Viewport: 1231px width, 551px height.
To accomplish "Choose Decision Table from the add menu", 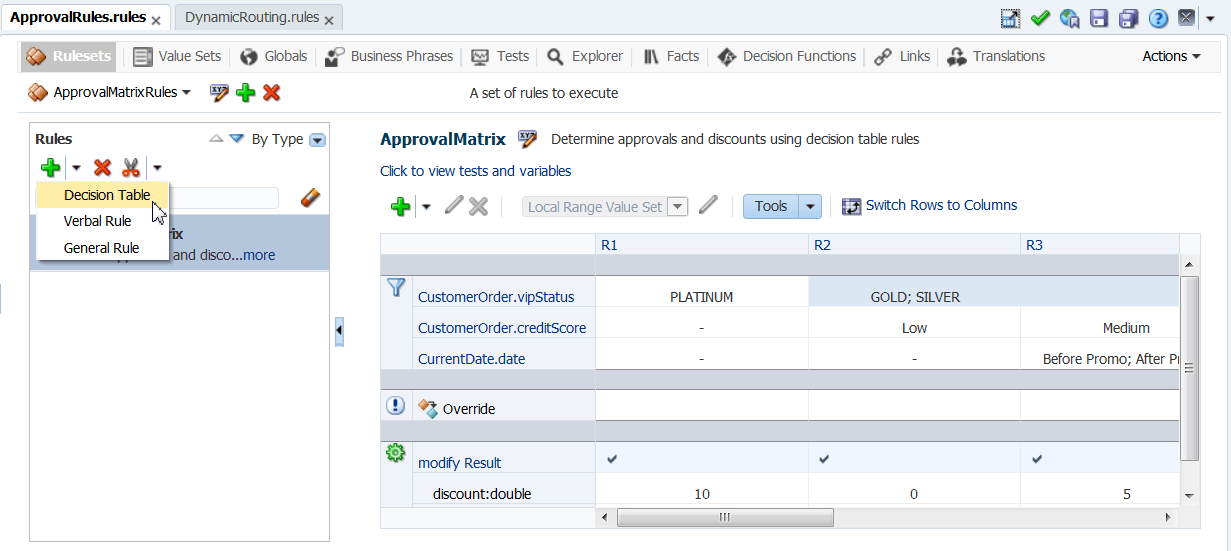I will (103, 195).
